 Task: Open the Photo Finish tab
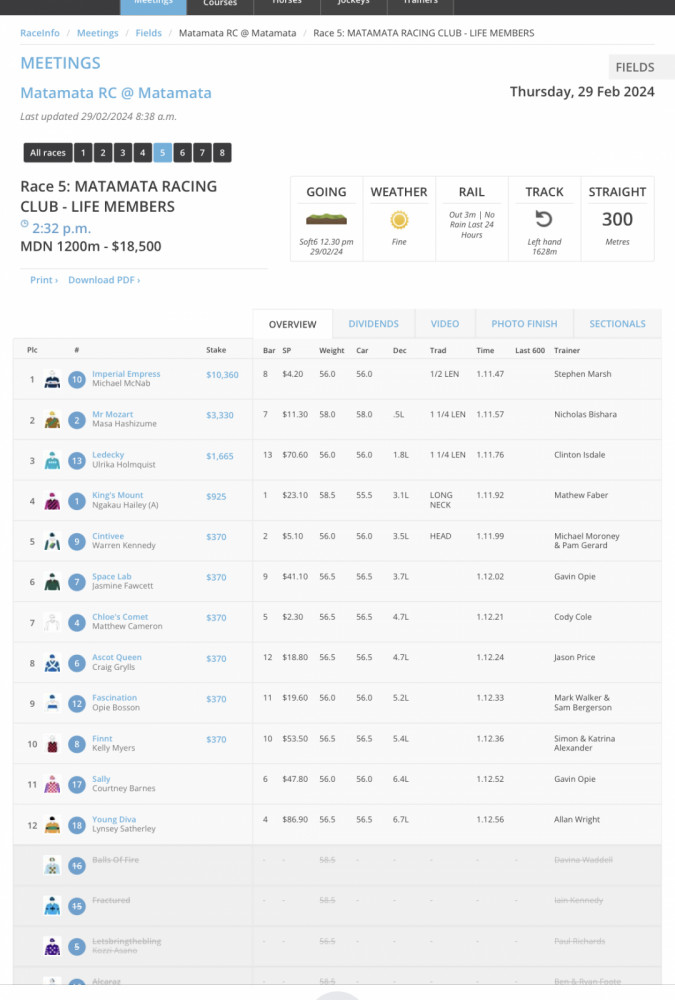[524, 324]
